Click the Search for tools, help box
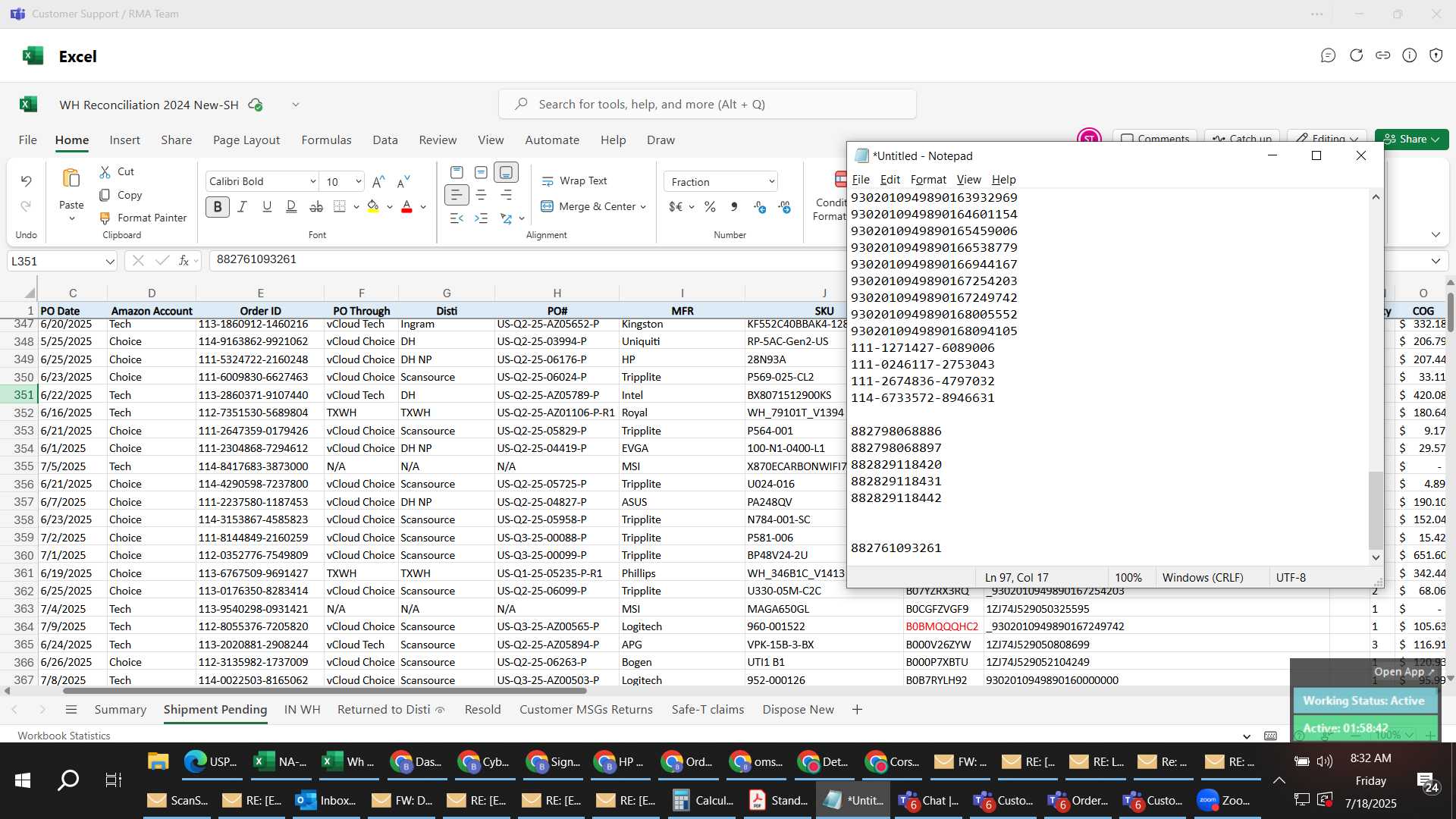The image size is (1456, 819). 707,104
